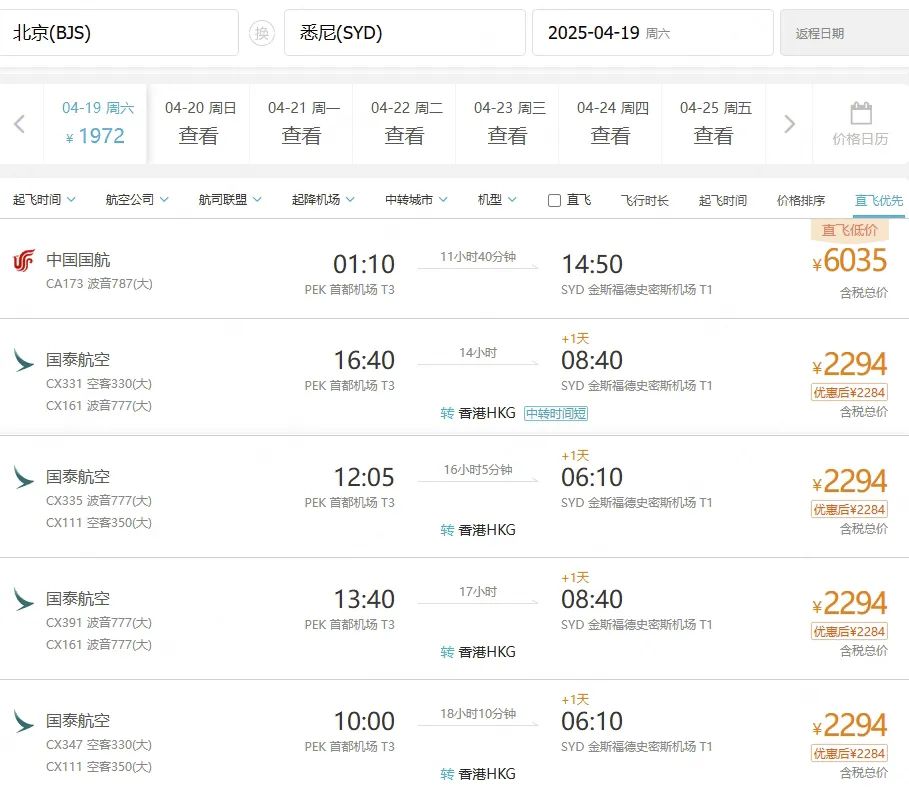Screen dimensions: 909x797
Task: Open the 价格日历 calendar icon
Action: 860,123
